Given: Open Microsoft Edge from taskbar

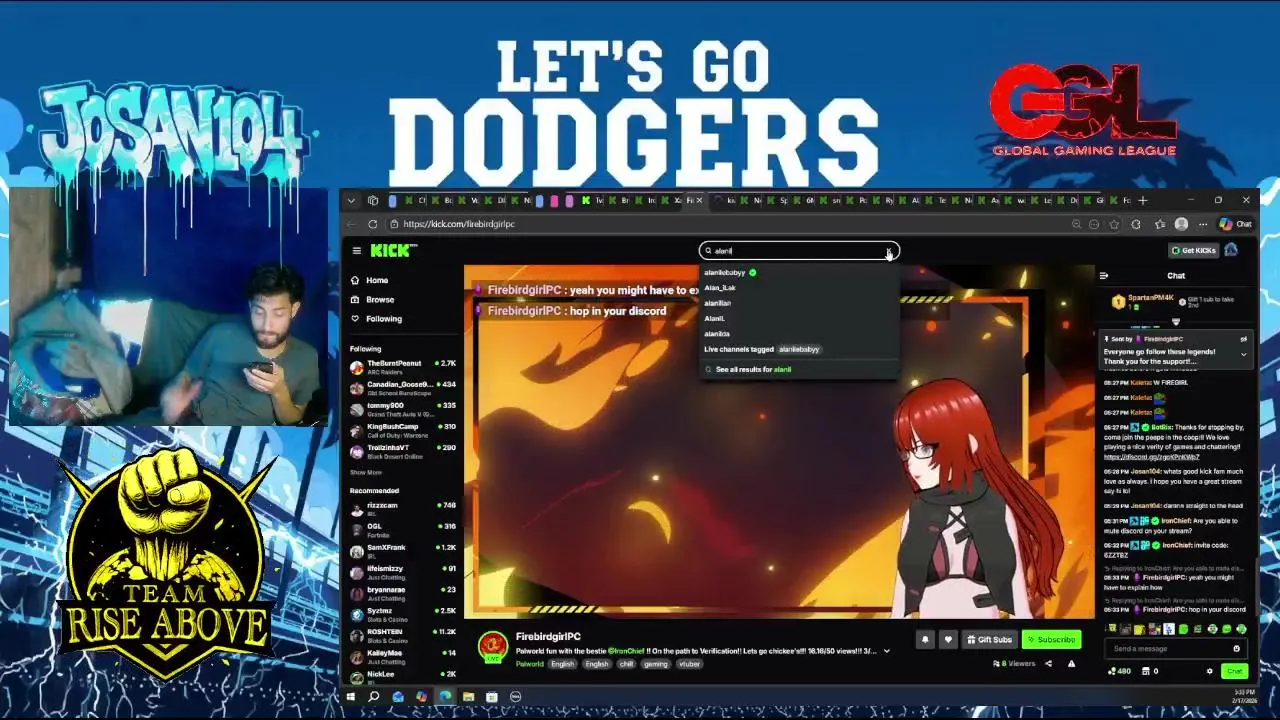Looking at the screenshot, I should click(x=445, y=696).
